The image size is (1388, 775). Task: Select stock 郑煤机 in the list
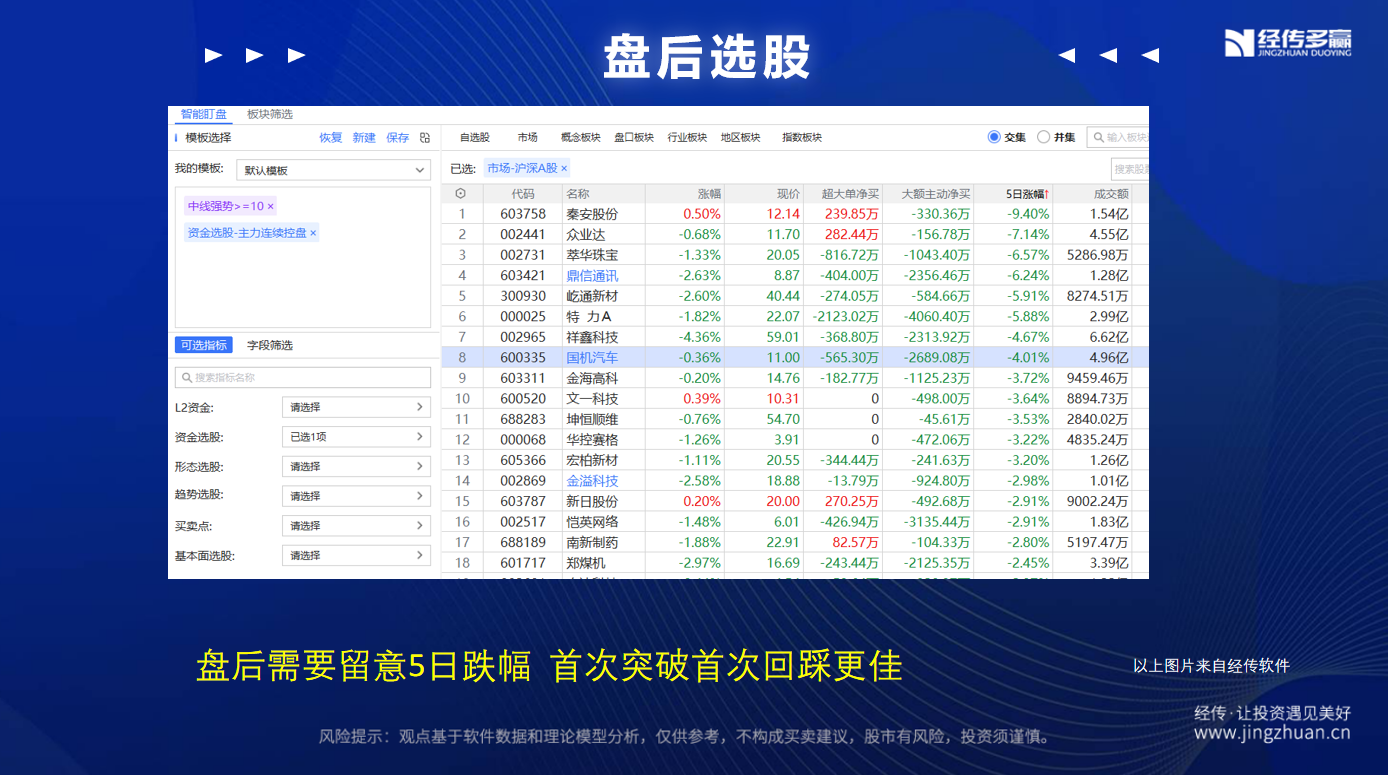coord(585,562)
